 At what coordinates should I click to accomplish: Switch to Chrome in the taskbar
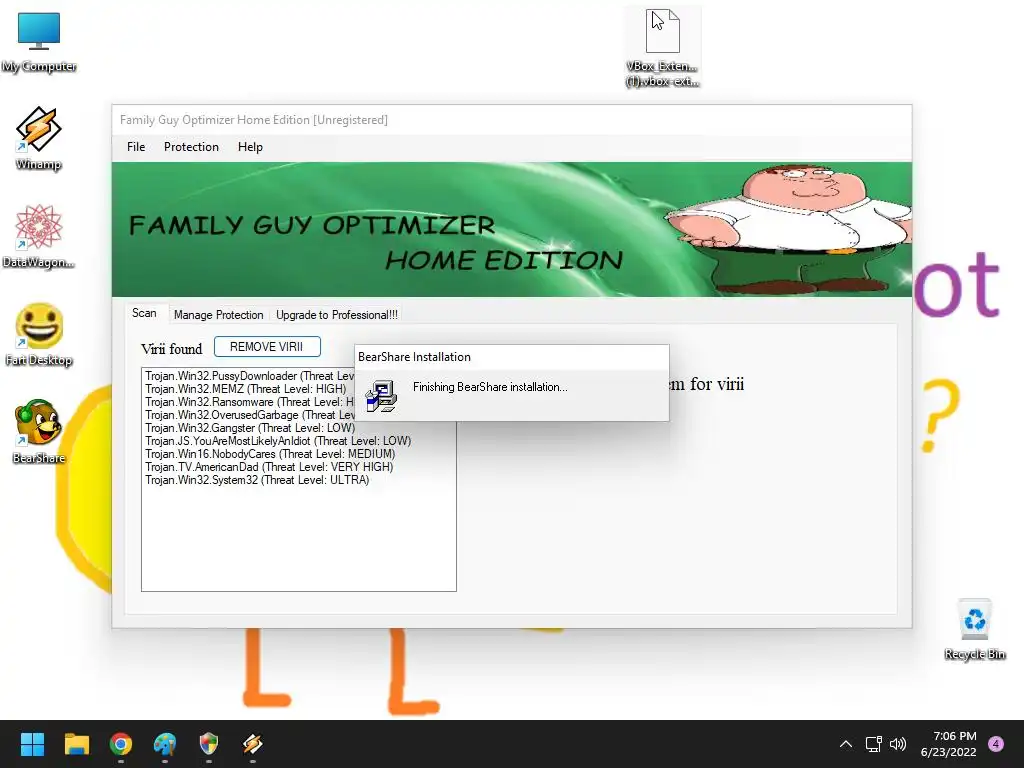pos(121,744)
